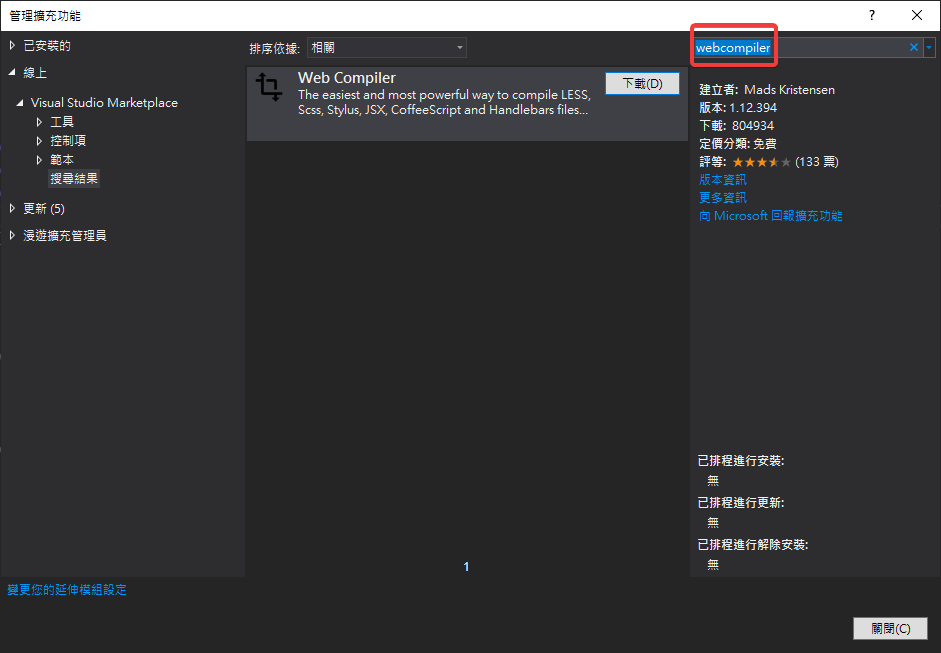Click the 下載(D) download button

642,84
